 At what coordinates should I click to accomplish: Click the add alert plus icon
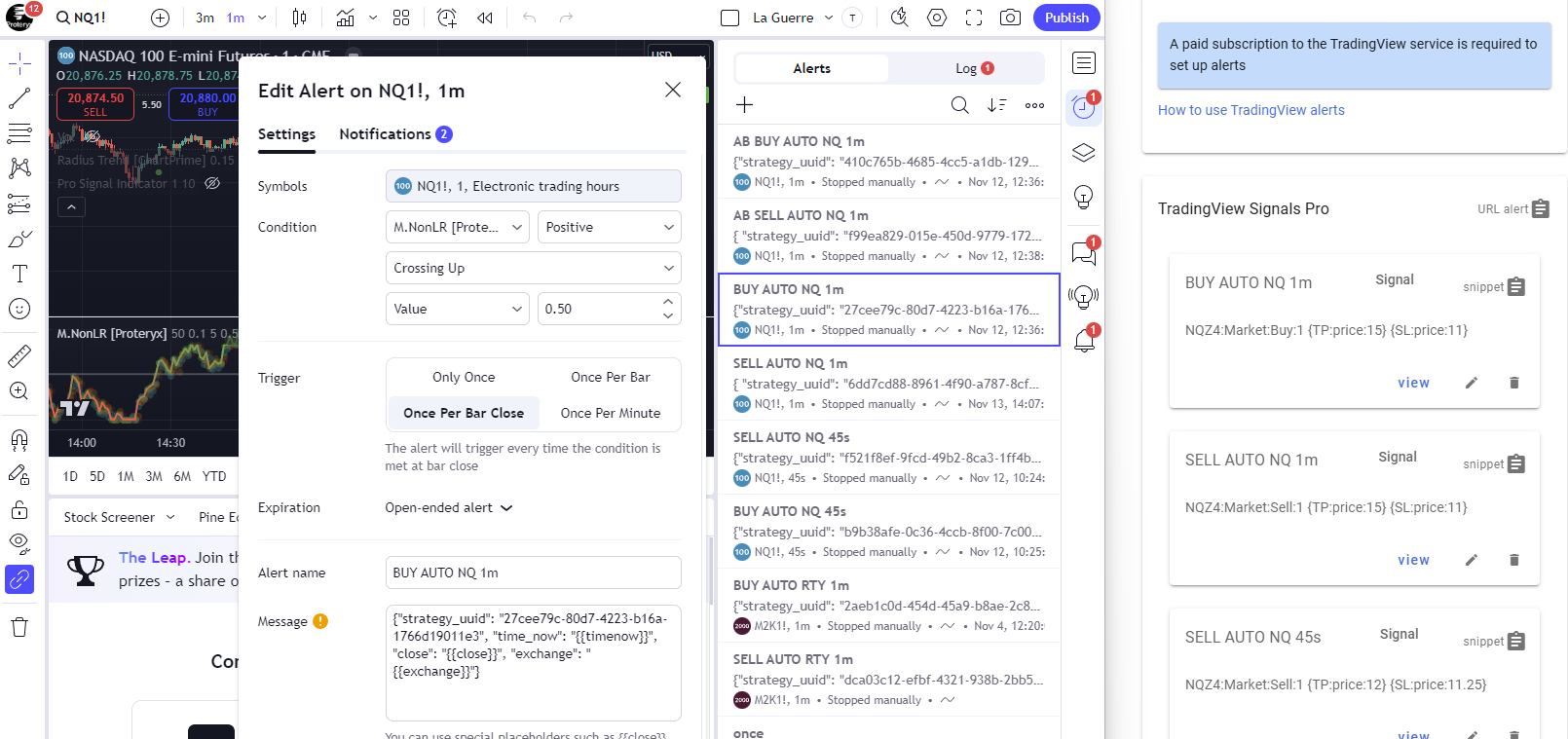click(x=744, y=104)
